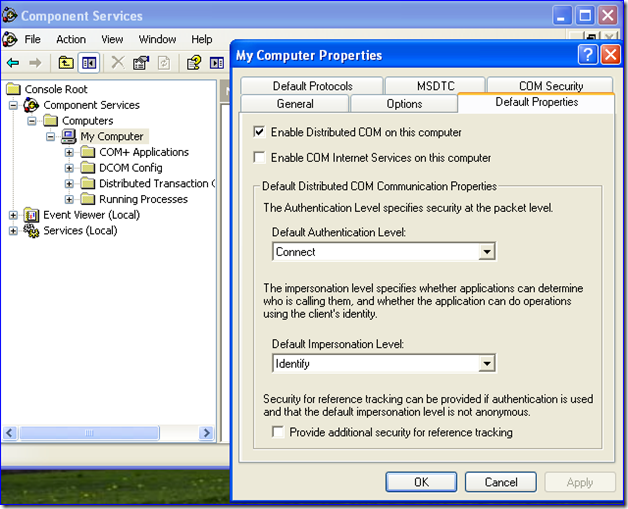Switch to the COM Security tab
The height and width of the screenshot is (509, 628).
[551, 86]
